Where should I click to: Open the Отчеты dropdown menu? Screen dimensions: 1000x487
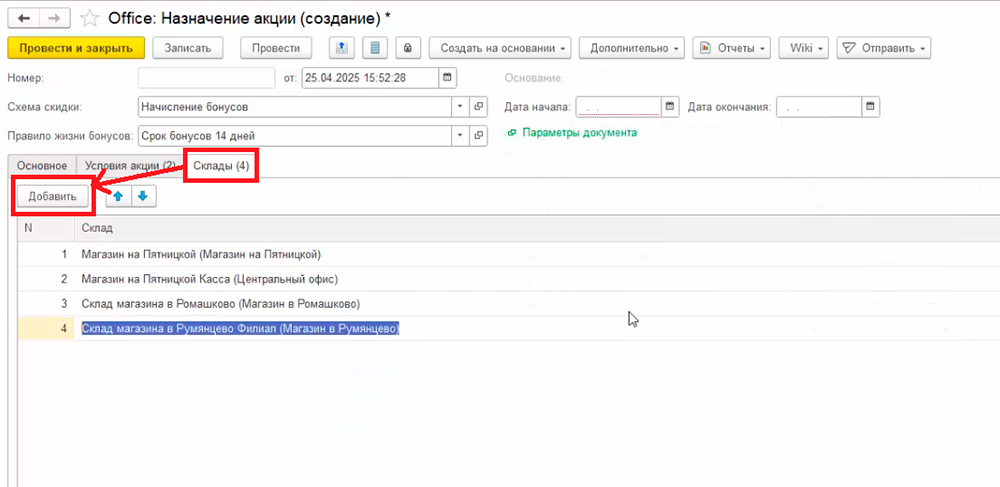pos(733,48)
